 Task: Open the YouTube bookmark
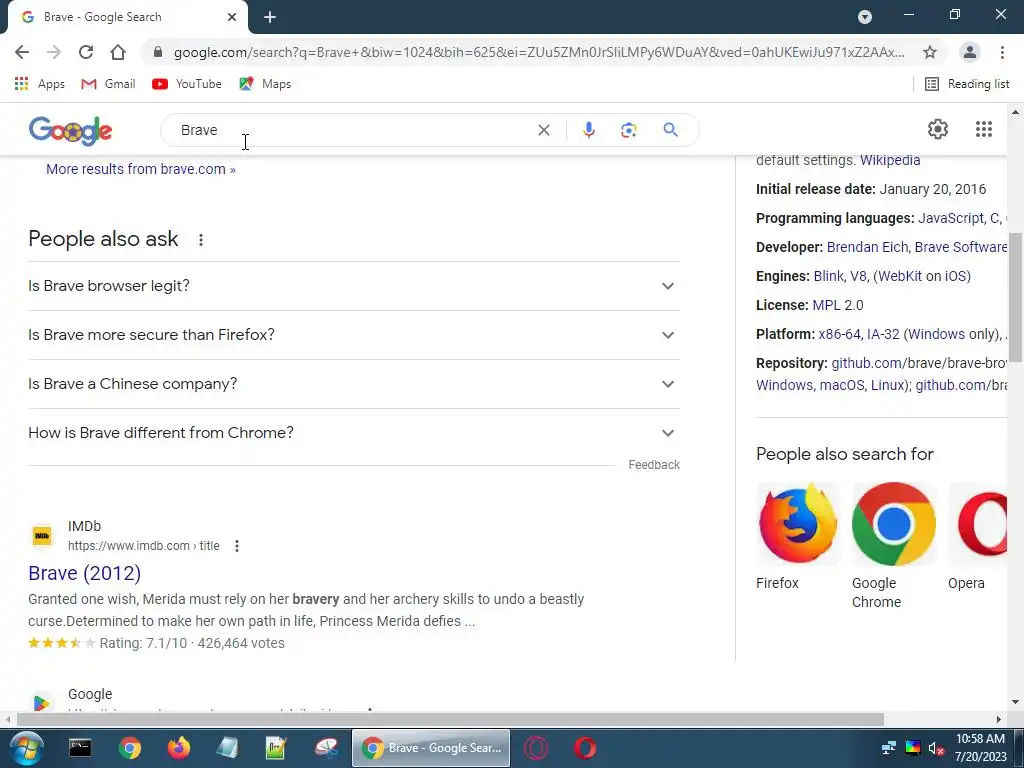coord(187,84)
